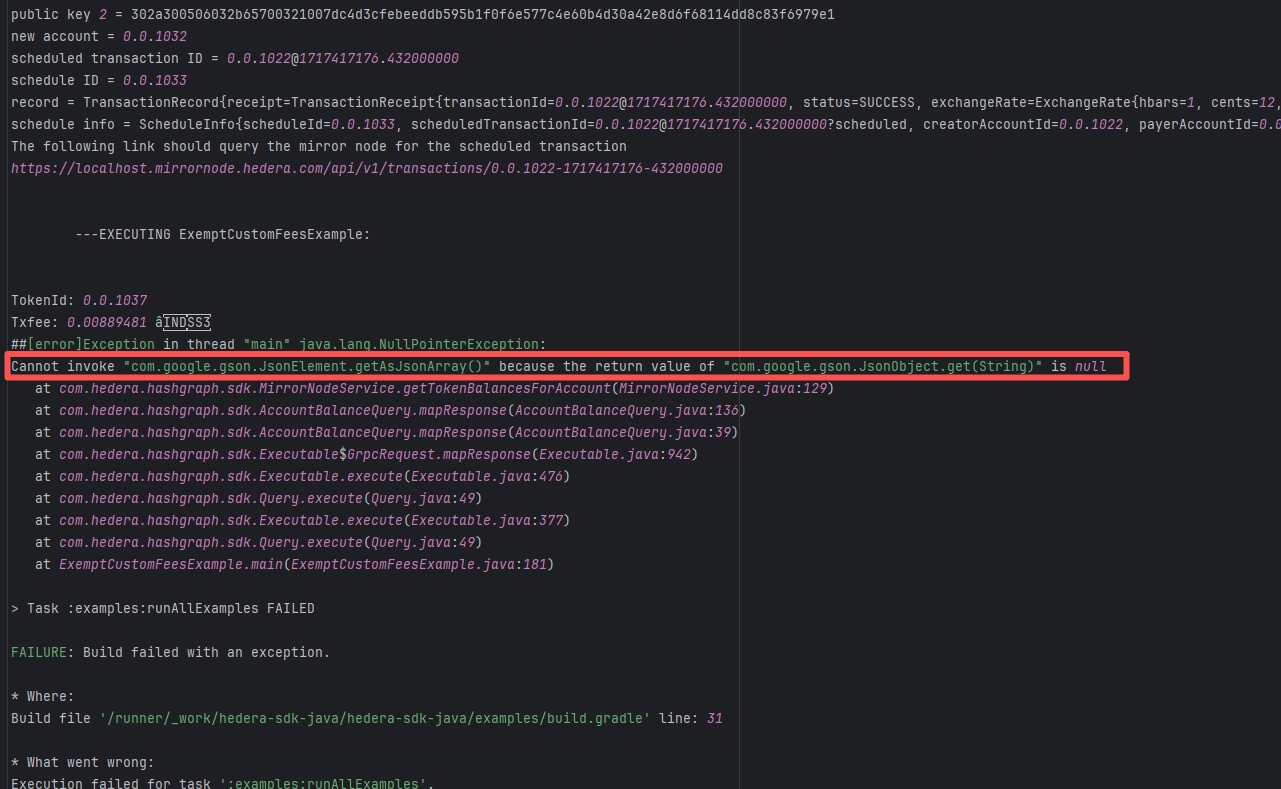Click the 'Task :examples:runAllExamples FAILED' line
This screenshot has height=789, width=1281.
[163, 608]
